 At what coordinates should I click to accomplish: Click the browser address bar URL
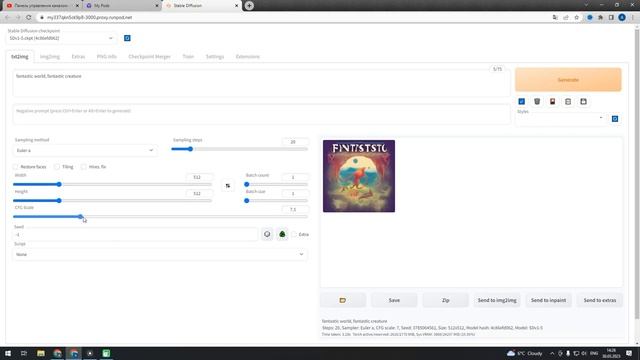click(x=89, y=18)
